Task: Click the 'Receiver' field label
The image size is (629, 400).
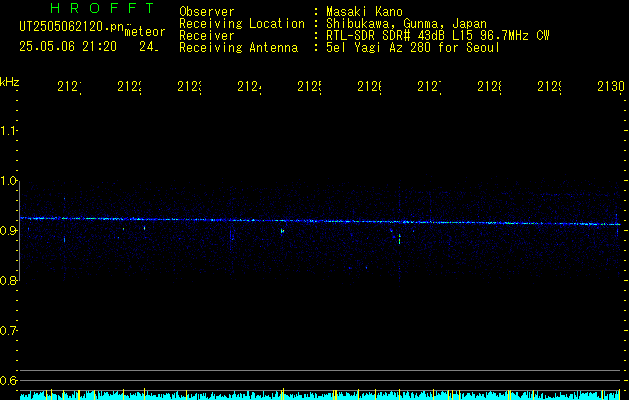Action: coord(207,36)
